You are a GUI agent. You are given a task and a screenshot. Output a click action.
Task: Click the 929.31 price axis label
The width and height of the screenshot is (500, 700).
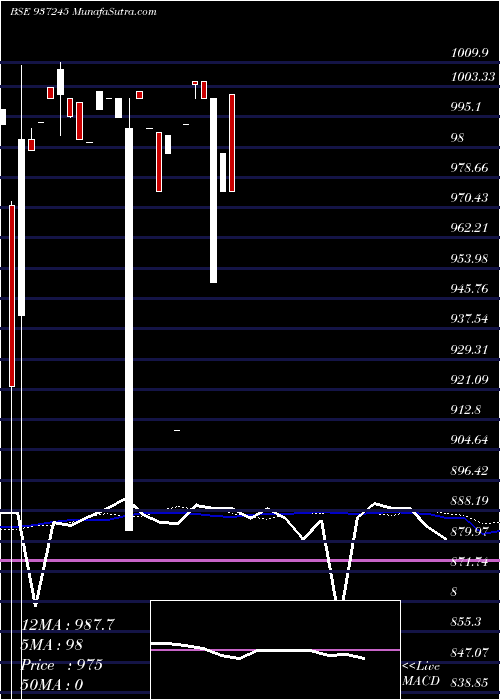click(470, 349)
